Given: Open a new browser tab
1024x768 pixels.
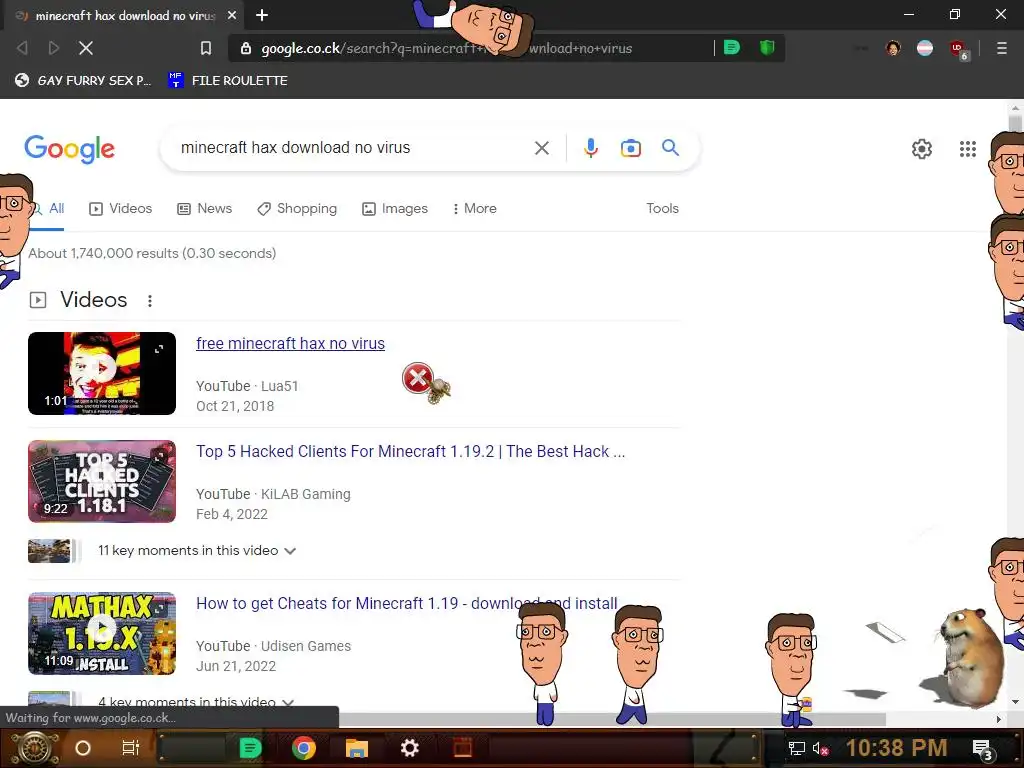Looking at the screenshot, I should (262, 15).
